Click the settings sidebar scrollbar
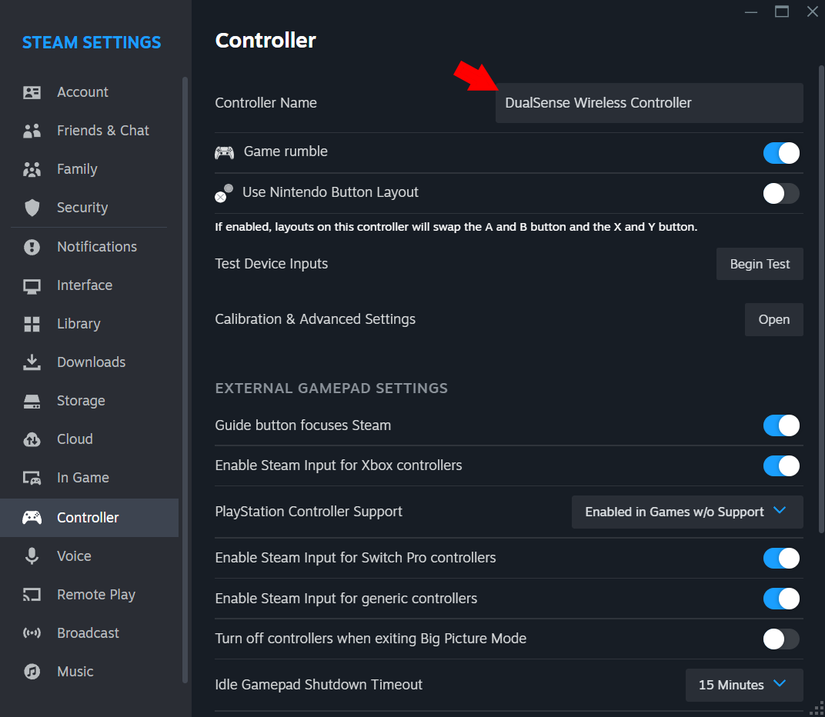Viewport: 825px width, 717px height. tap(184, 380)
